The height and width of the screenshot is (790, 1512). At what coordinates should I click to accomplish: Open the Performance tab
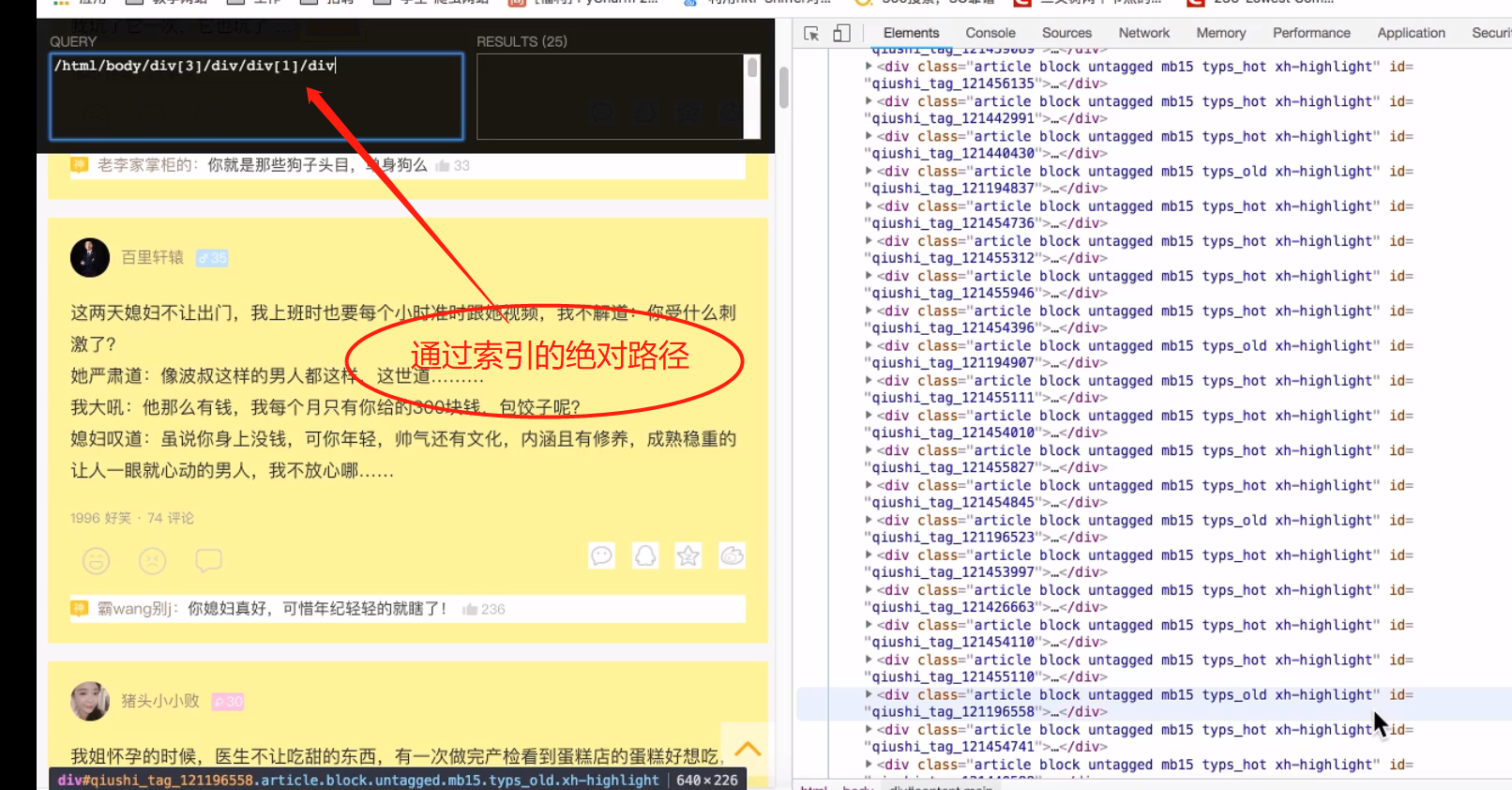point(1311,33)
